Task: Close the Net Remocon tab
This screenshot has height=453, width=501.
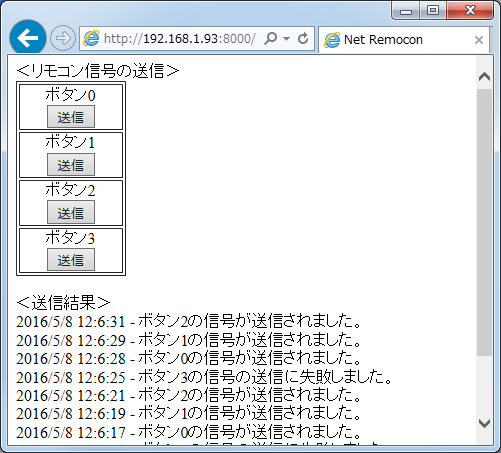Action: tap(479, 40)
